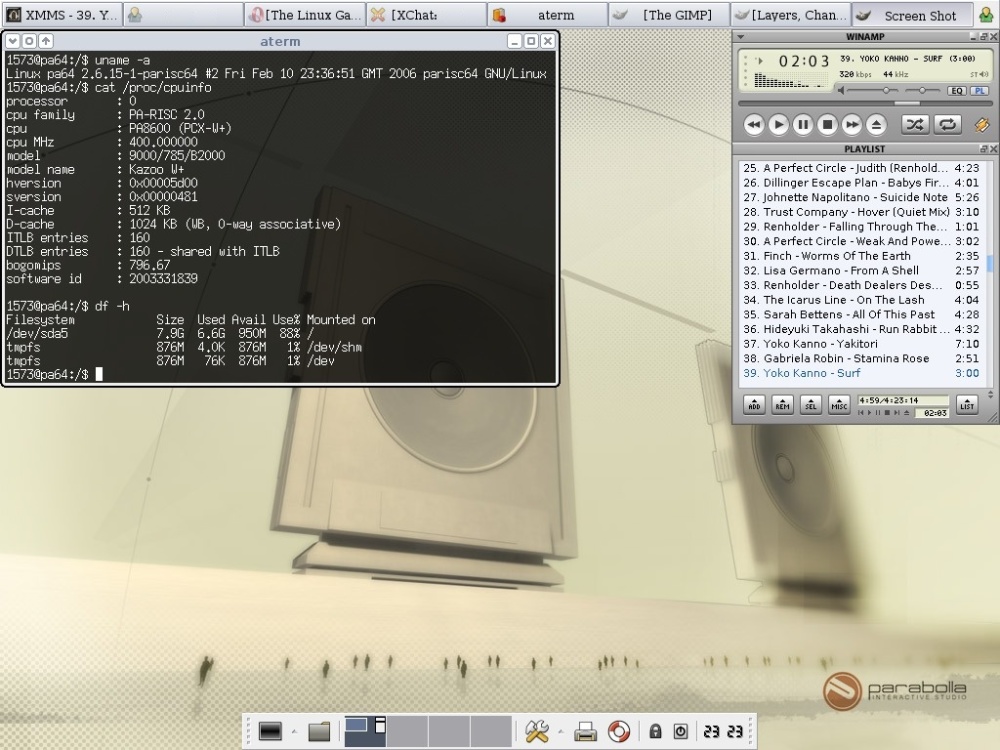Select track 27 Johnette Napolitano - Suicide Note
The width and height of the screenshot is (1000, 750).
coord(861,198)
